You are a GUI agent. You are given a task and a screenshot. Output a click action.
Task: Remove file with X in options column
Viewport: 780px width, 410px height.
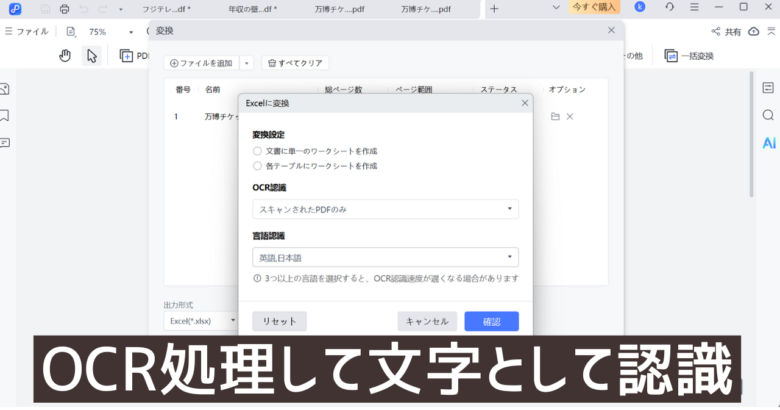click(x=570, y=117)
